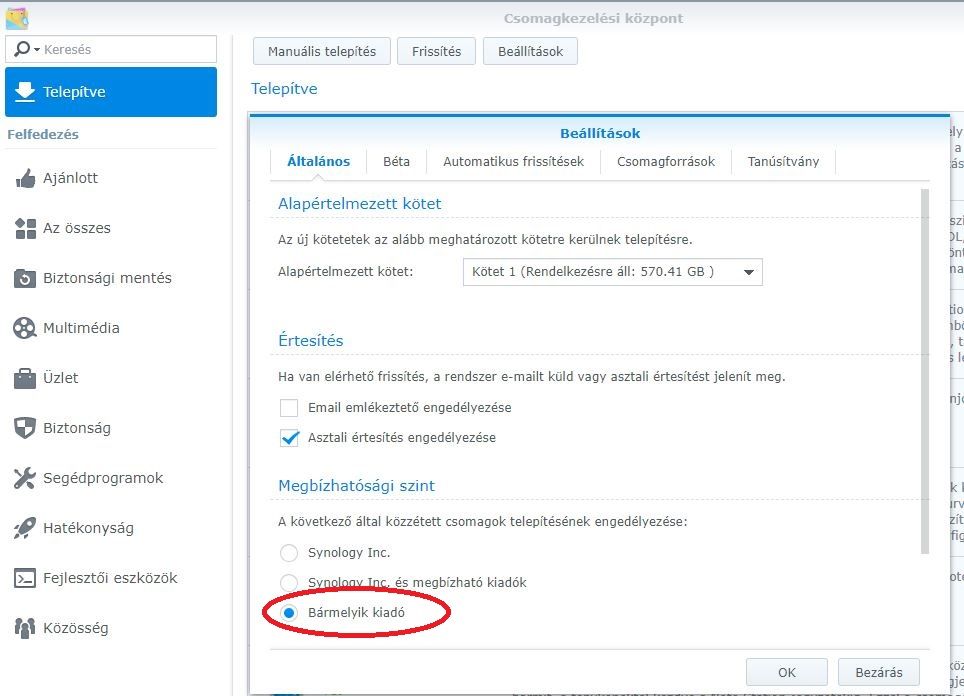Open the Alapértelmezett kötet dropdown
The image size is (964, 696).
pos(612,272)
